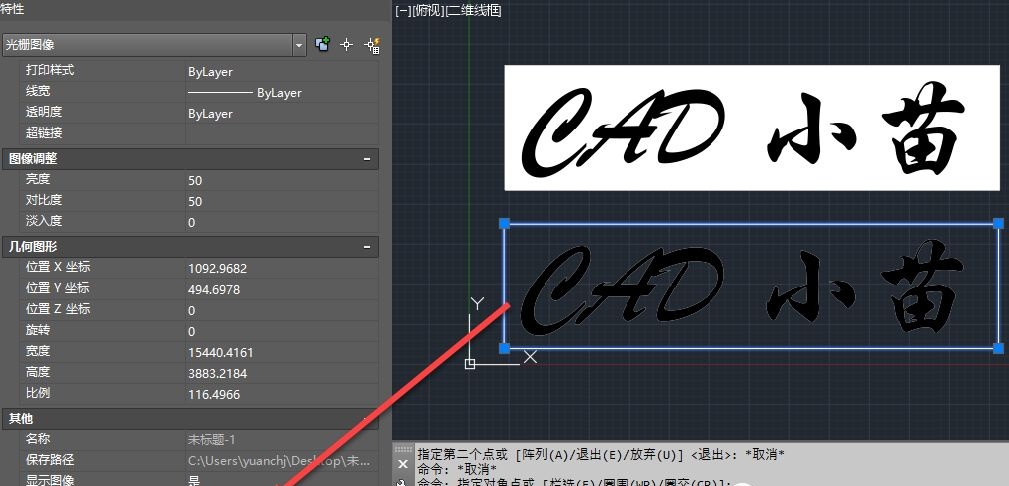Click the 亮度 brightness value field
1009x486 pixels.
coord(280,180)
